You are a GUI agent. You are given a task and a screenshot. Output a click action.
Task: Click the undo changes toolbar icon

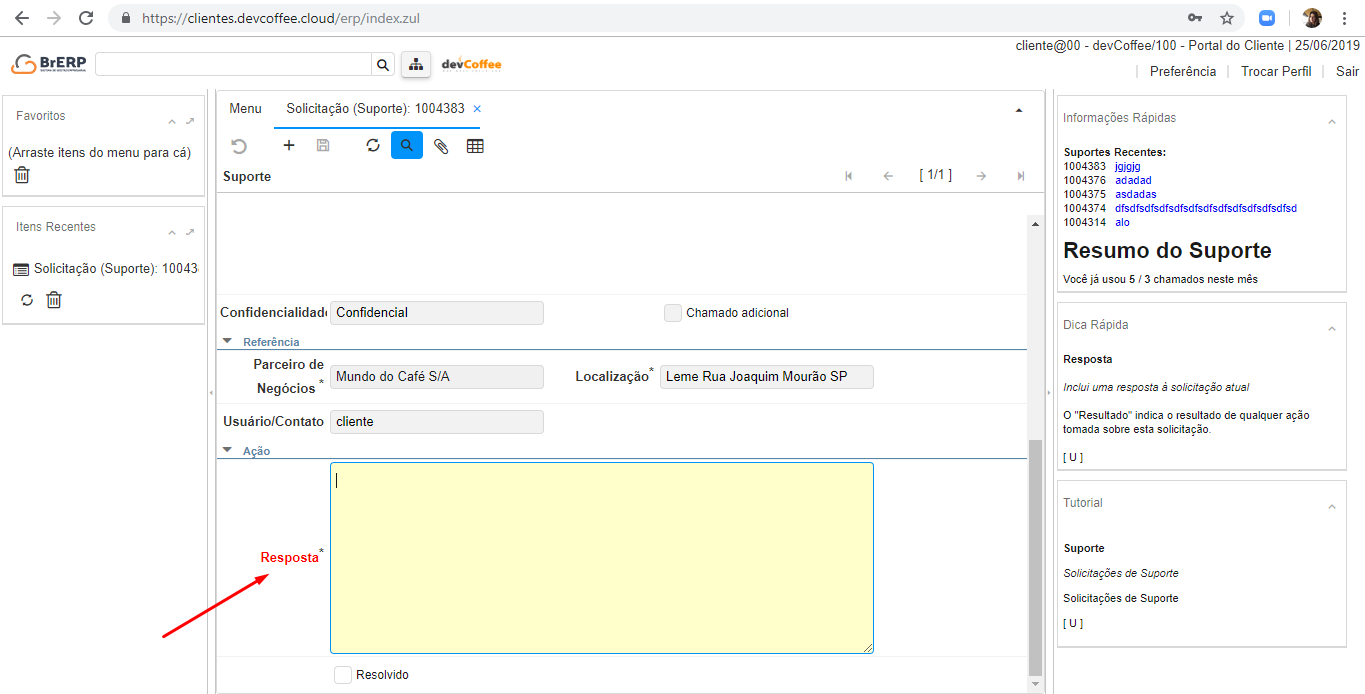click(239, 146)
